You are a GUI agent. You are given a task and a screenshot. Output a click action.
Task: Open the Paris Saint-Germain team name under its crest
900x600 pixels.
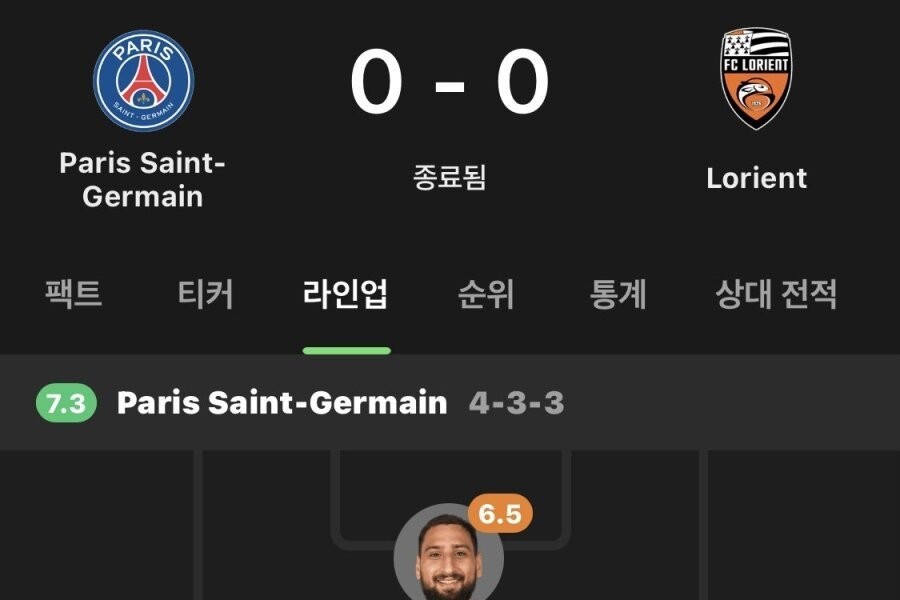point(142,180)
